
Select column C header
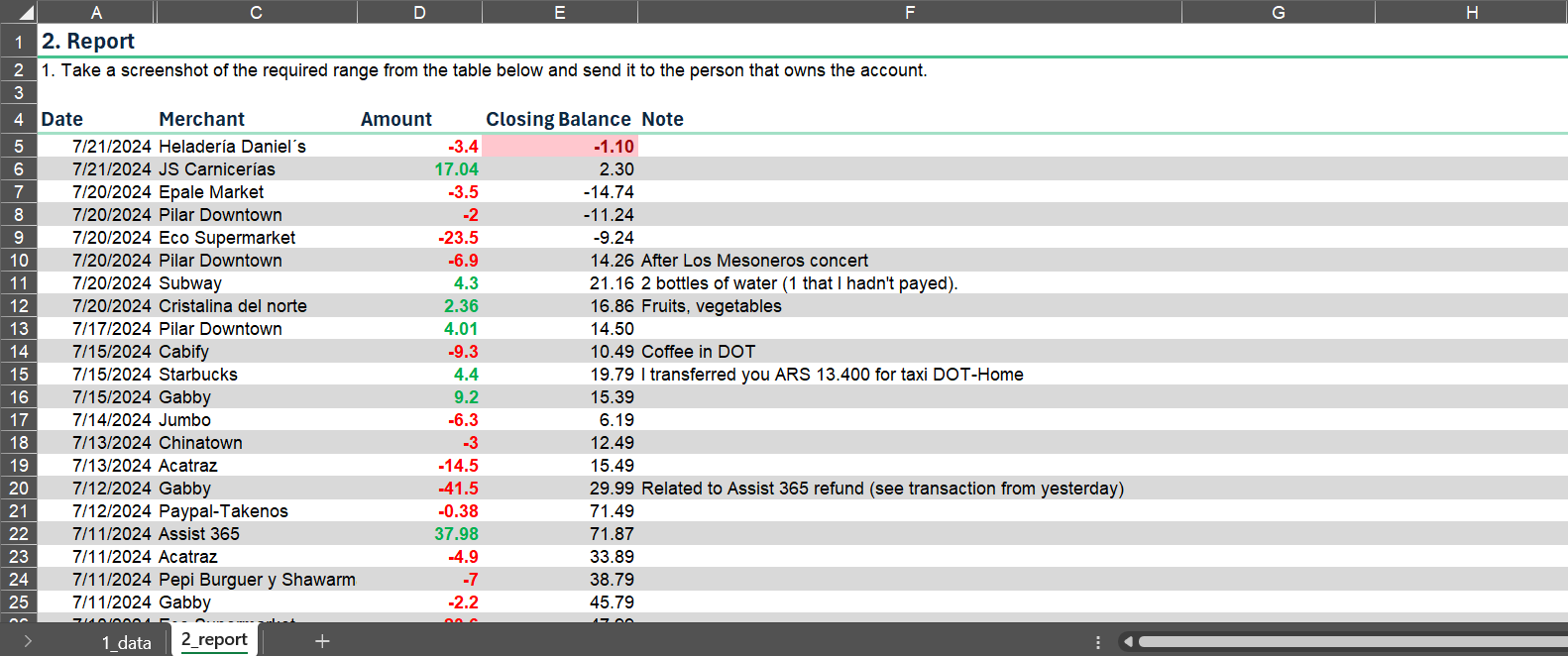(x=257, y=12)
